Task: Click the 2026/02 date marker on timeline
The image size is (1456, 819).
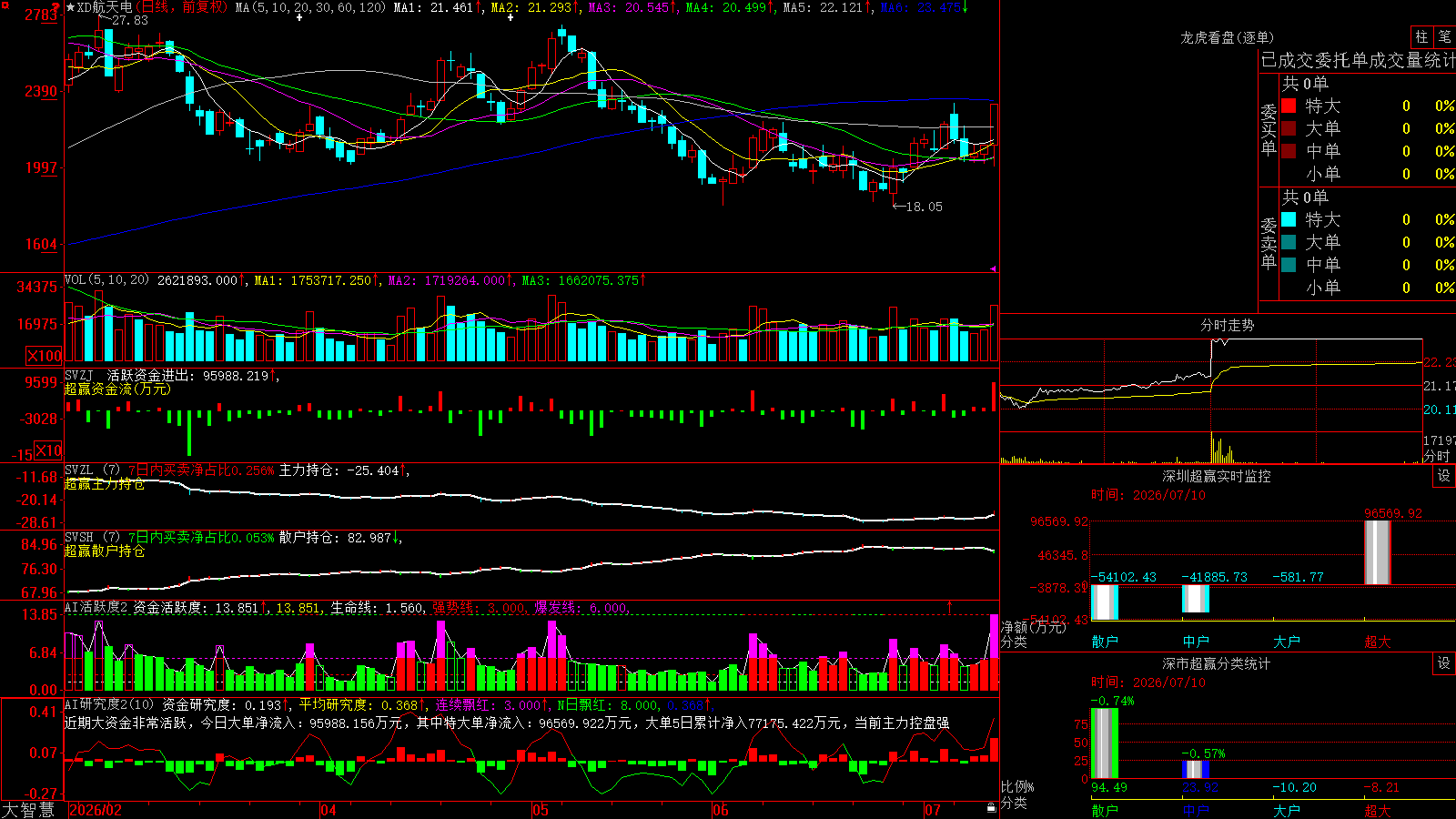Action: (x=96, y=810)
